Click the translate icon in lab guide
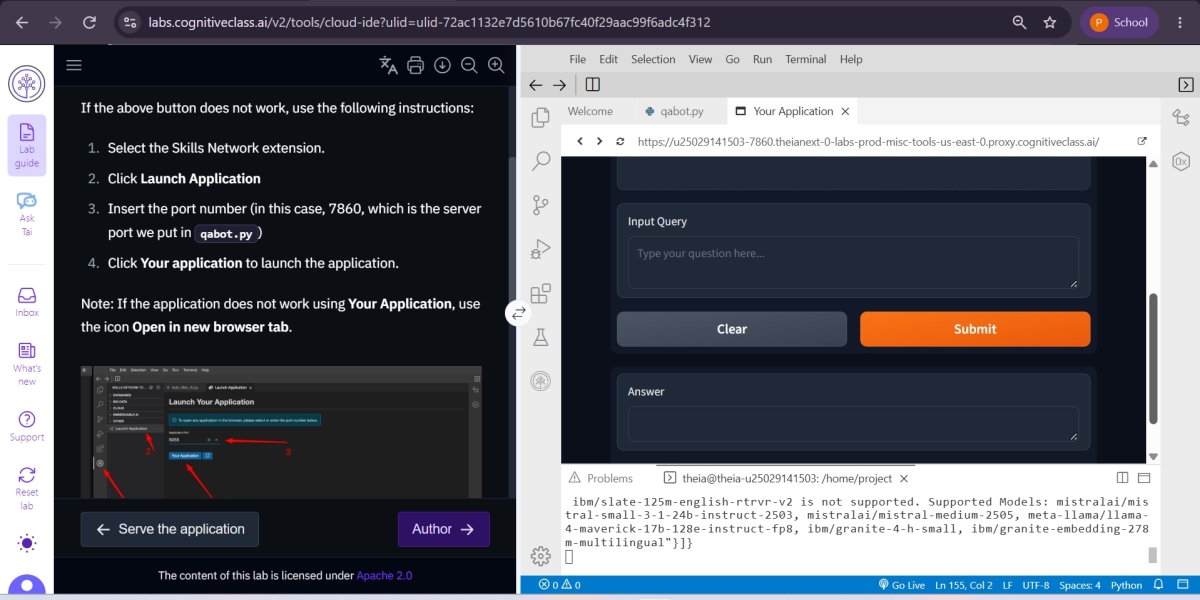 (389, 66)
